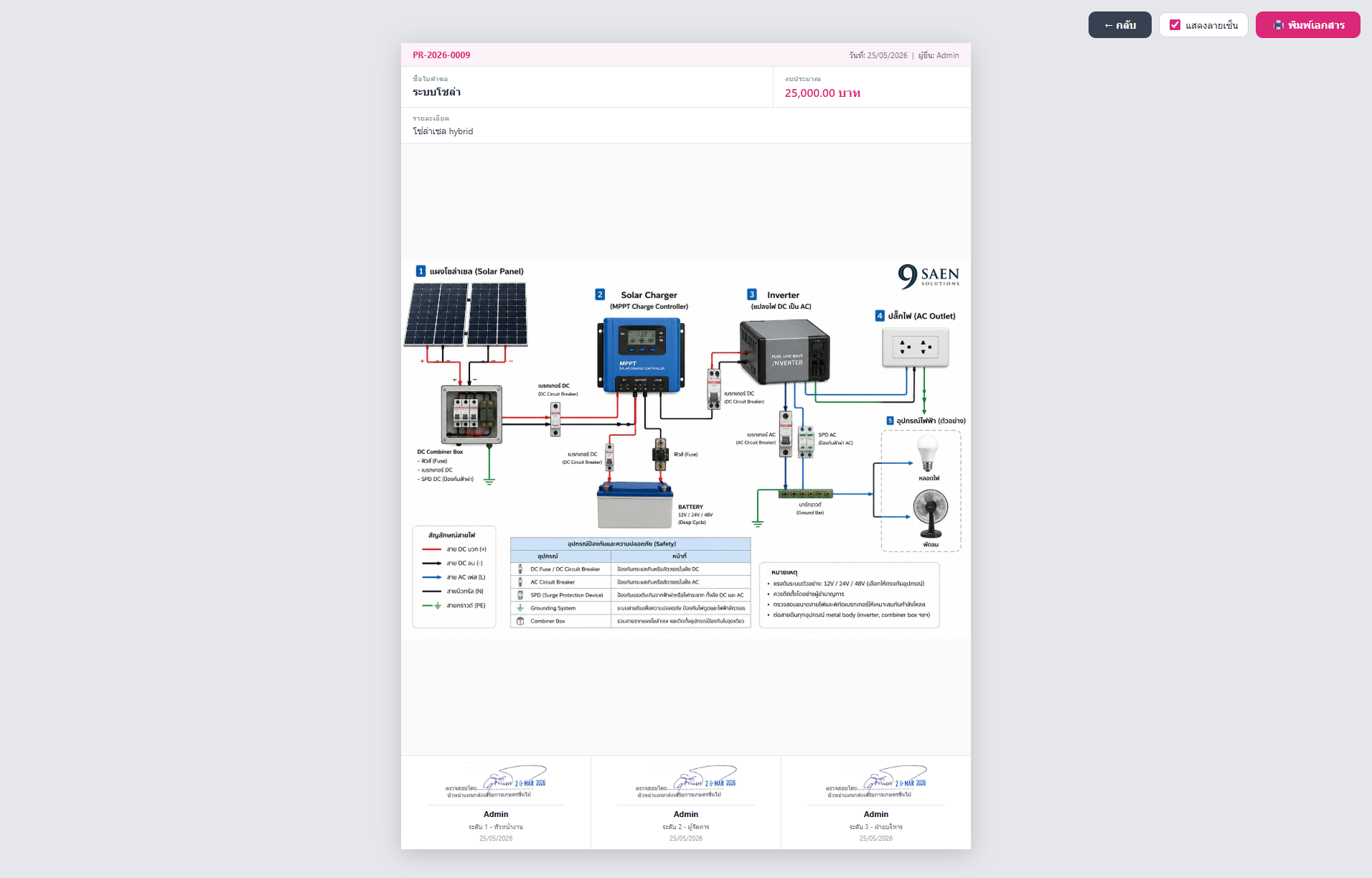Click the red DC positive wire legend
The height and width of the screenshot is (878, 1372).
click(454, 549)
